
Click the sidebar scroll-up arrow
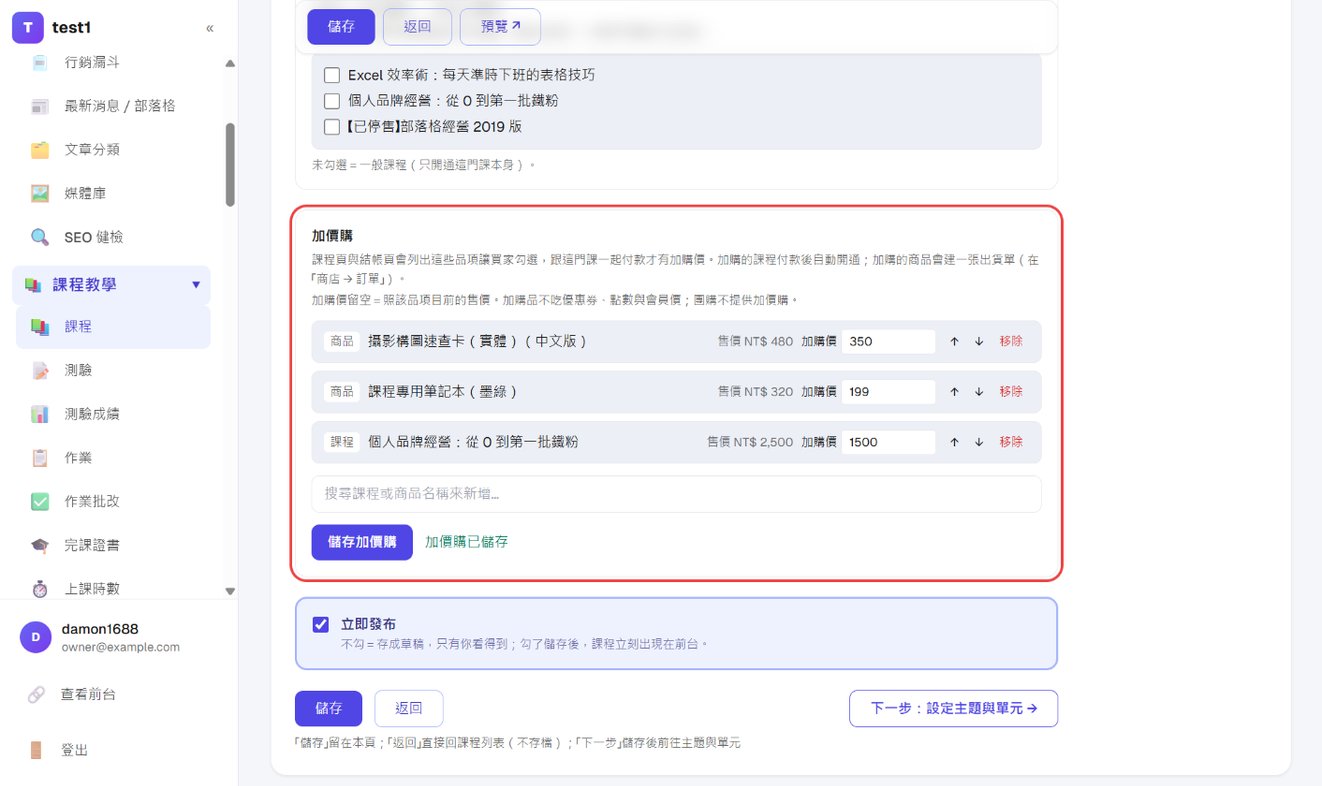[230, 64]
